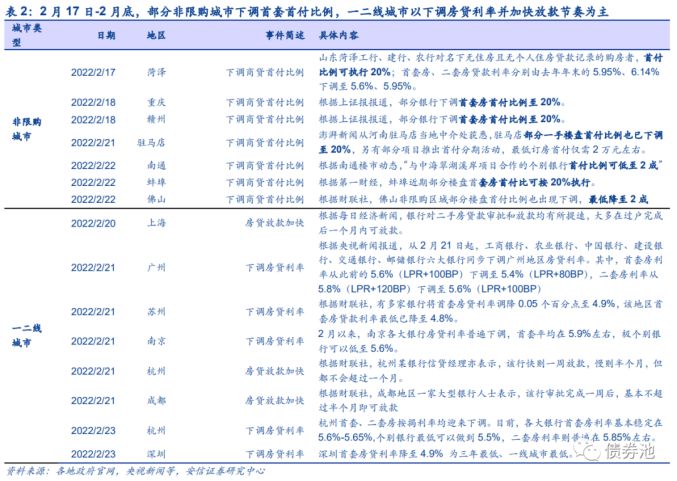
Task: Select 杭州 in the 2022/2/23 row
Action: pos(156,430)
